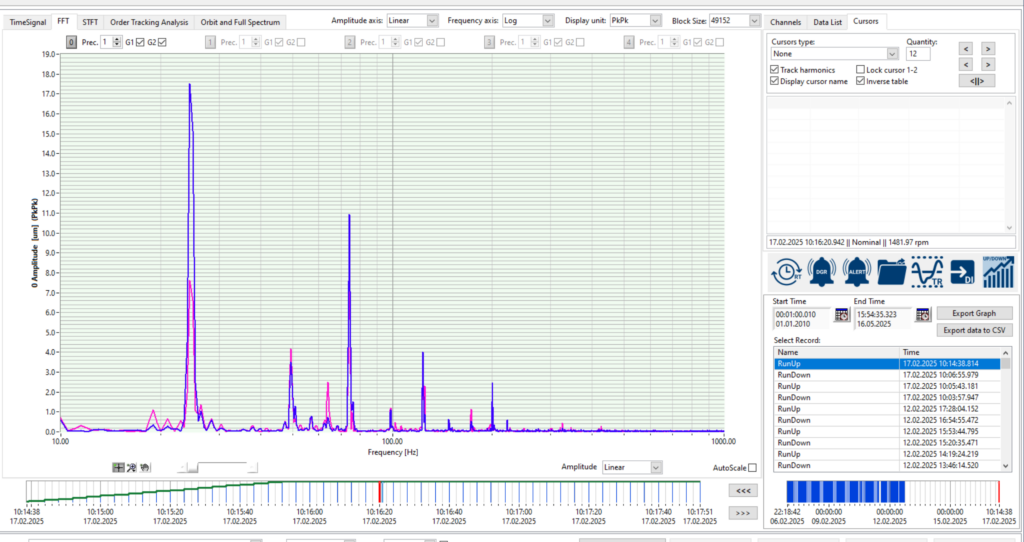Open the Amplitude axis dropdown

[x=412, y=21]
